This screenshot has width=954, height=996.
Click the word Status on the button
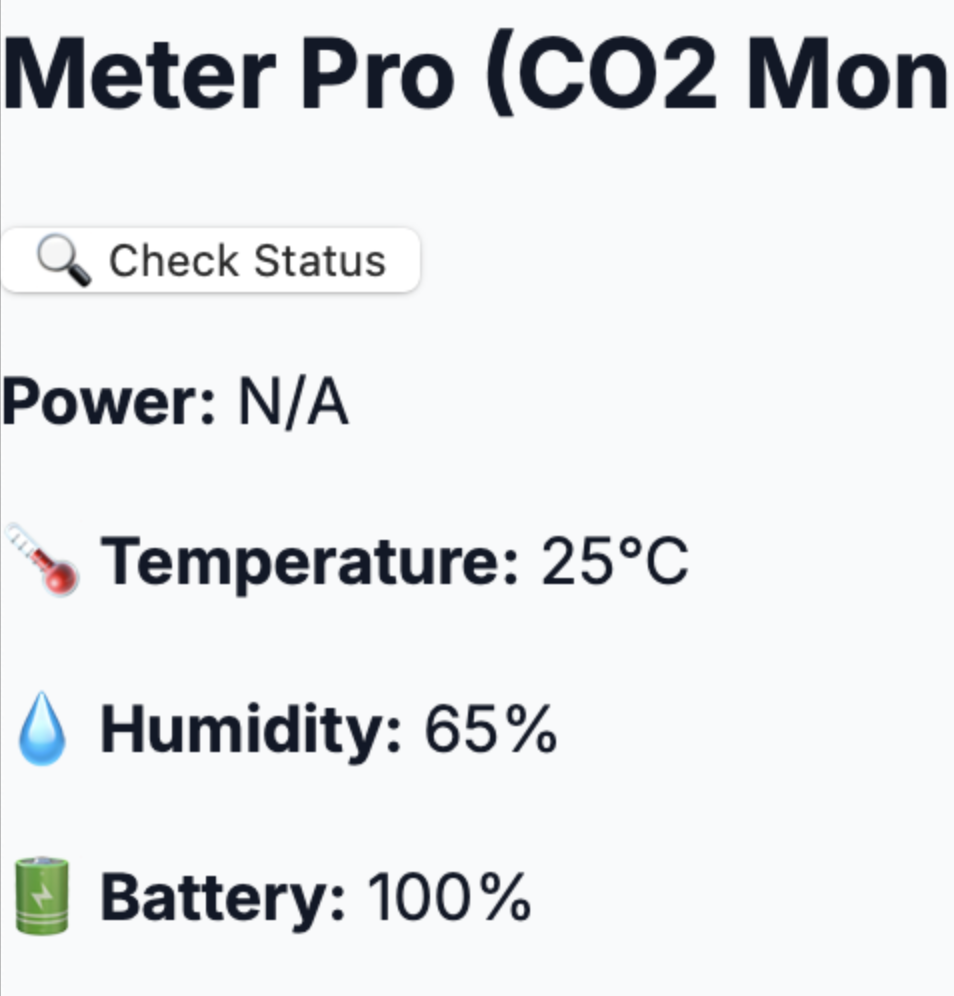pyautogui.click(x=318, y=261)
